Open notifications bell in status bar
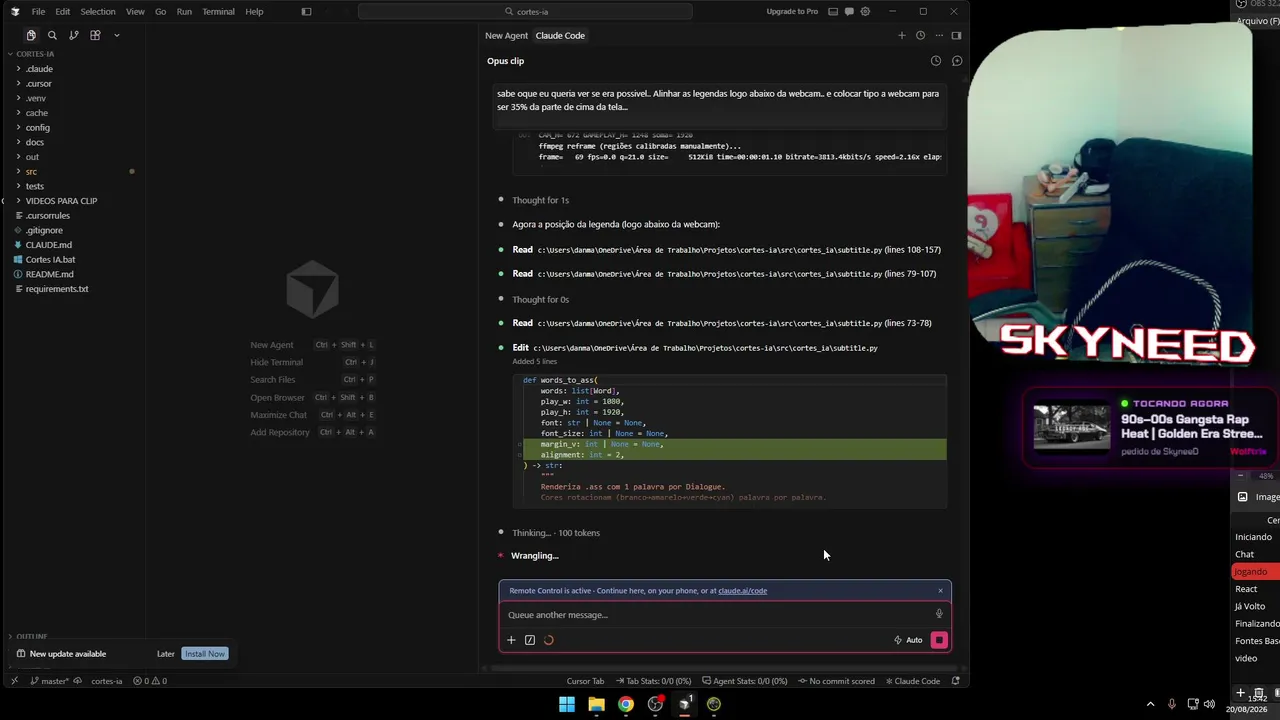 pyautogui.click(x=956, y=681)
